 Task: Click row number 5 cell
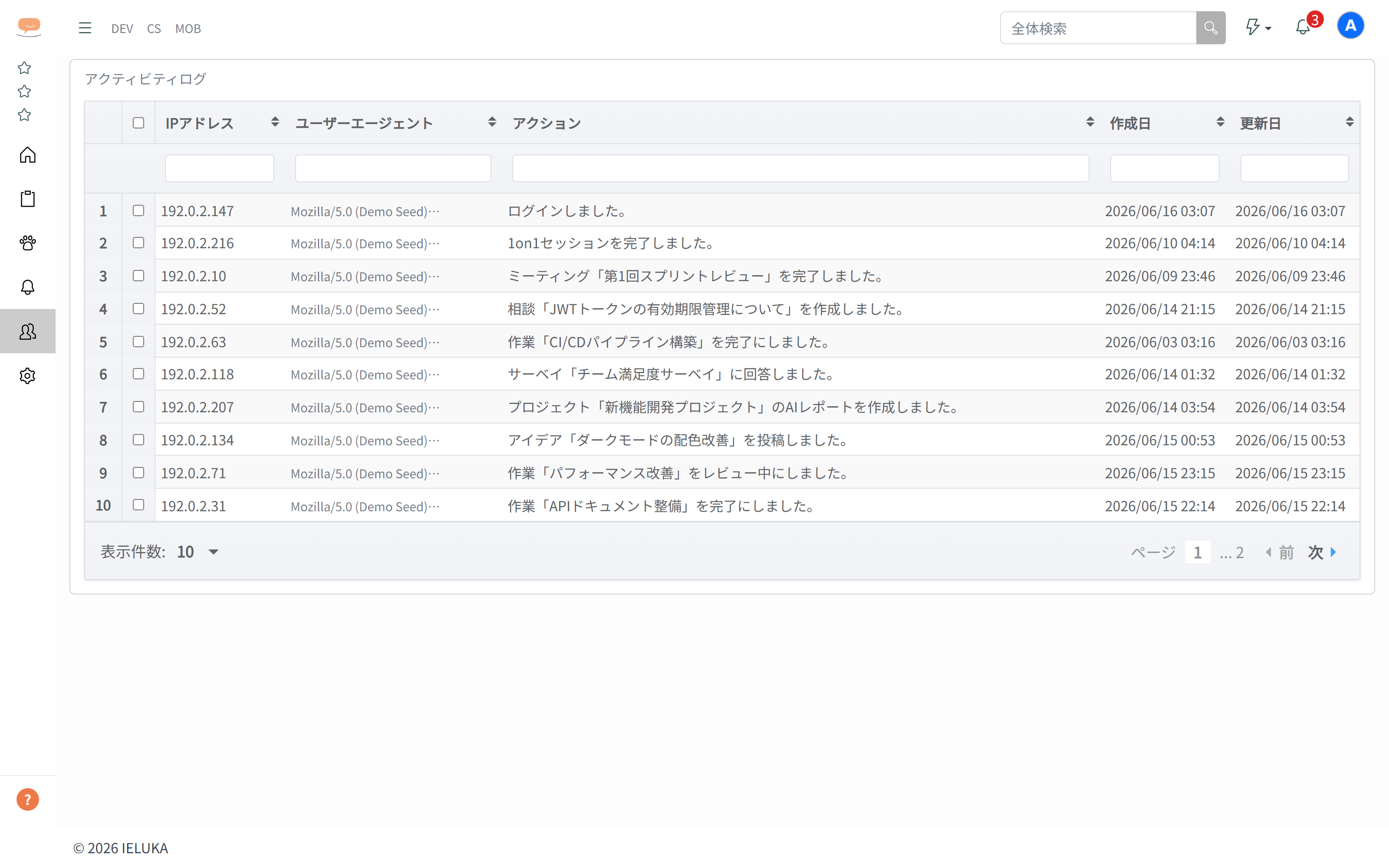coord(103,342)
